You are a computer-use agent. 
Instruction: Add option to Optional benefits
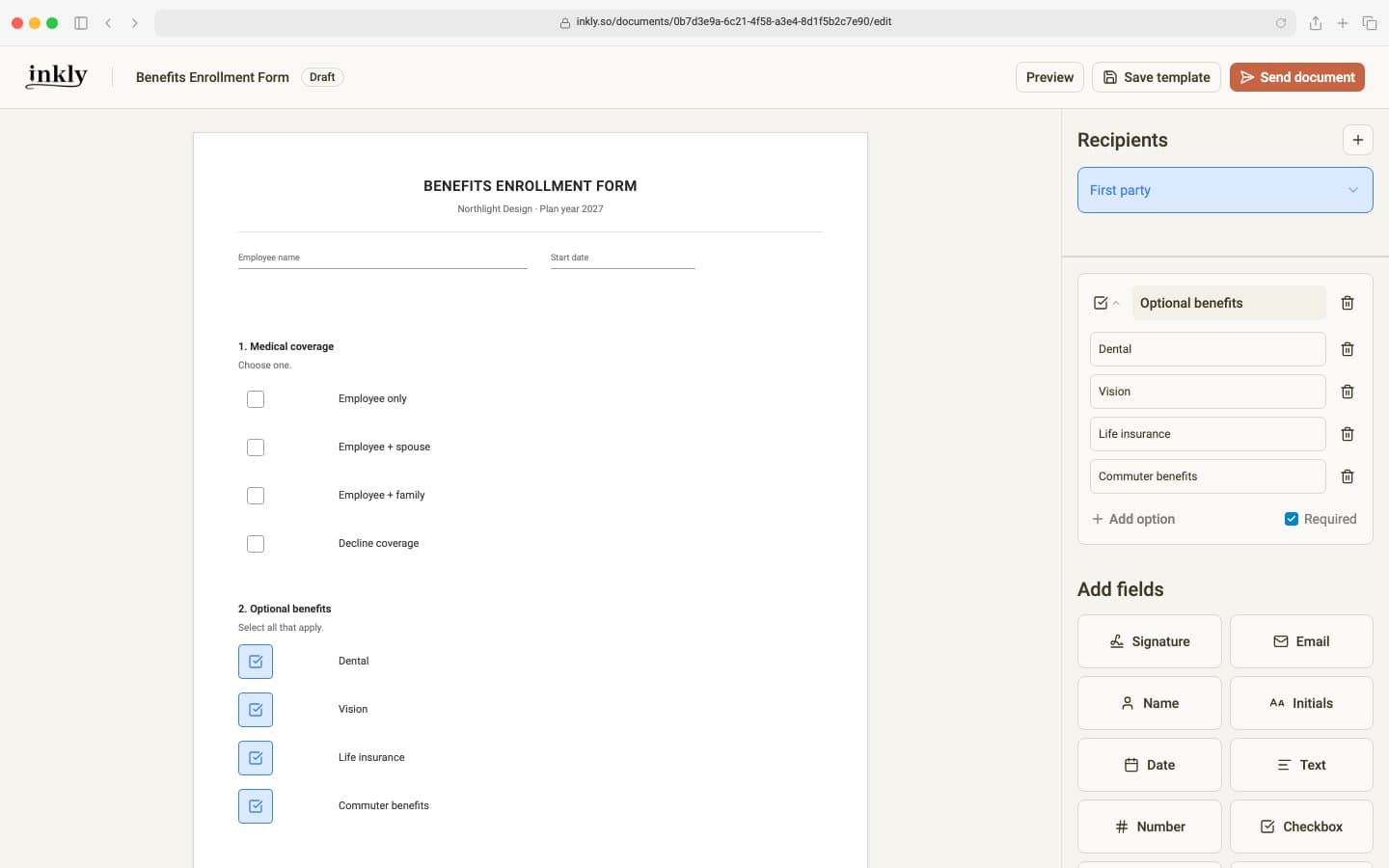pos(1133,519)
